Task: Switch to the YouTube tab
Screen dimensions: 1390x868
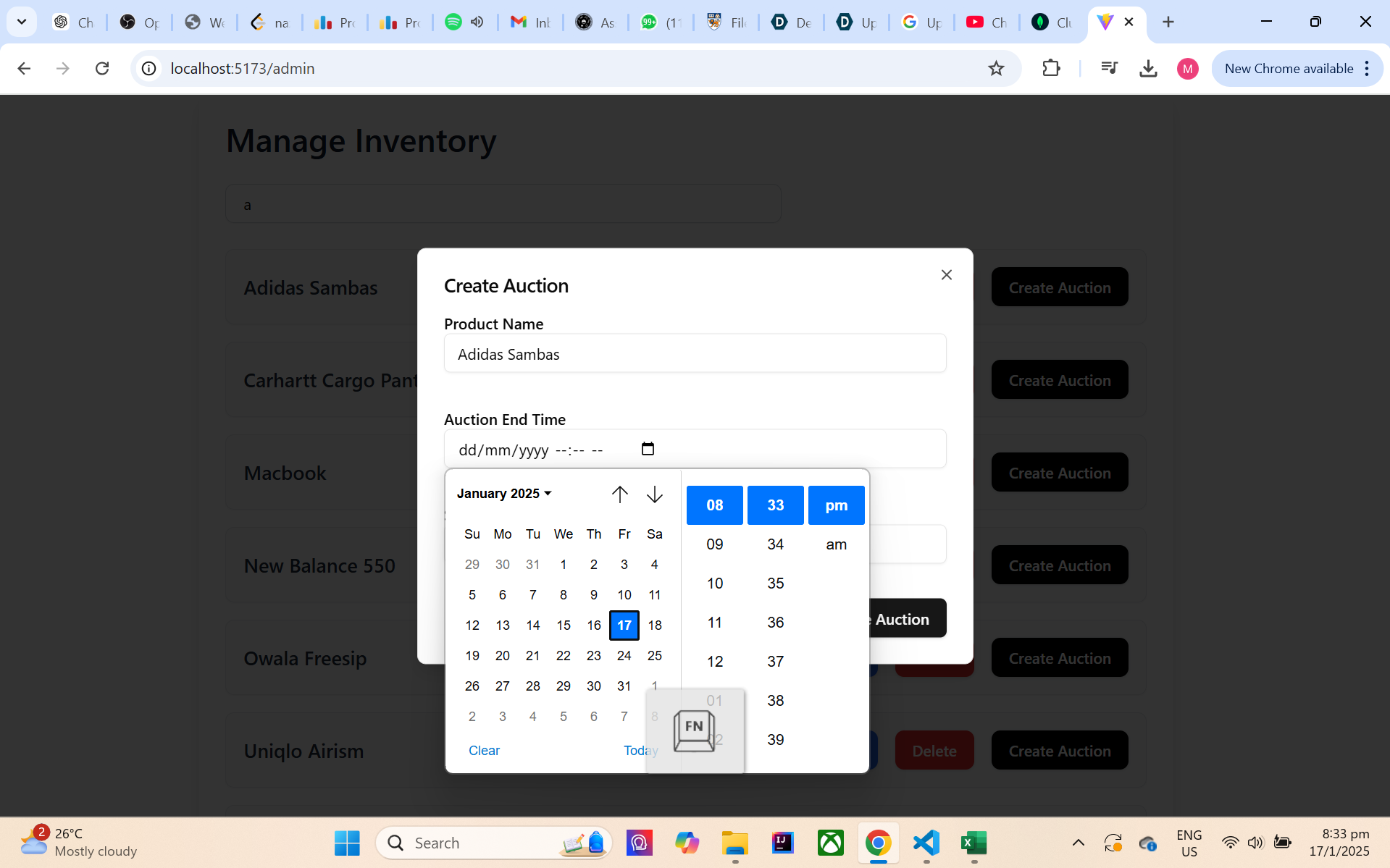Action: point(987,22)
